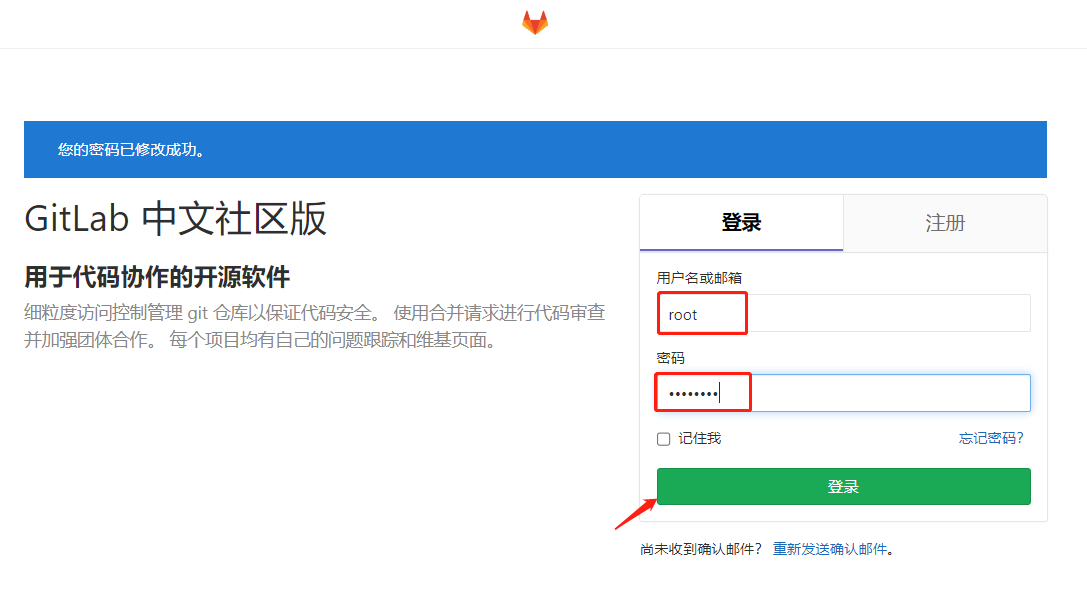Focus the 密码 password field
Screen dimensions: 1087x612
pyautogui.click(x=844, y=393)
